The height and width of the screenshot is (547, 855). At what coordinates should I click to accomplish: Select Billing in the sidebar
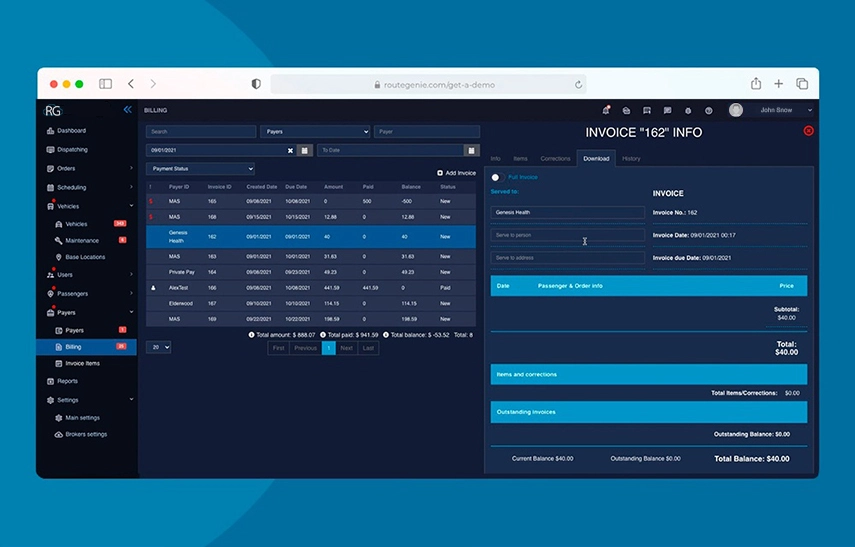pyautogui.click(x=86, y=347)
